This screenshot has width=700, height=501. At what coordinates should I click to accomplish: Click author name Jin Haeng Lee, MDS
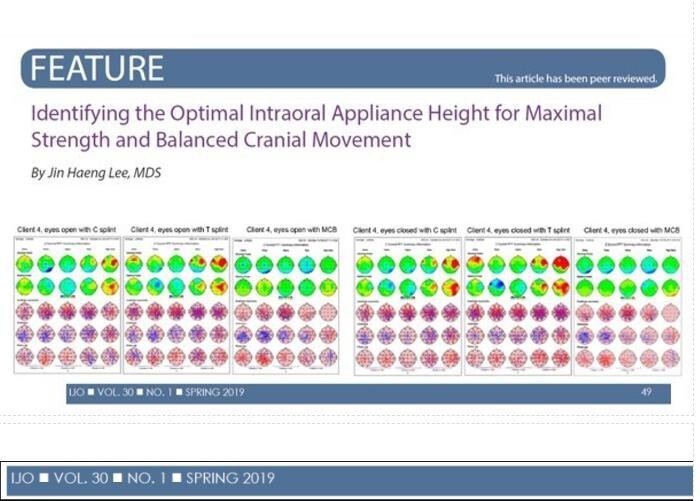click(96, 173)
